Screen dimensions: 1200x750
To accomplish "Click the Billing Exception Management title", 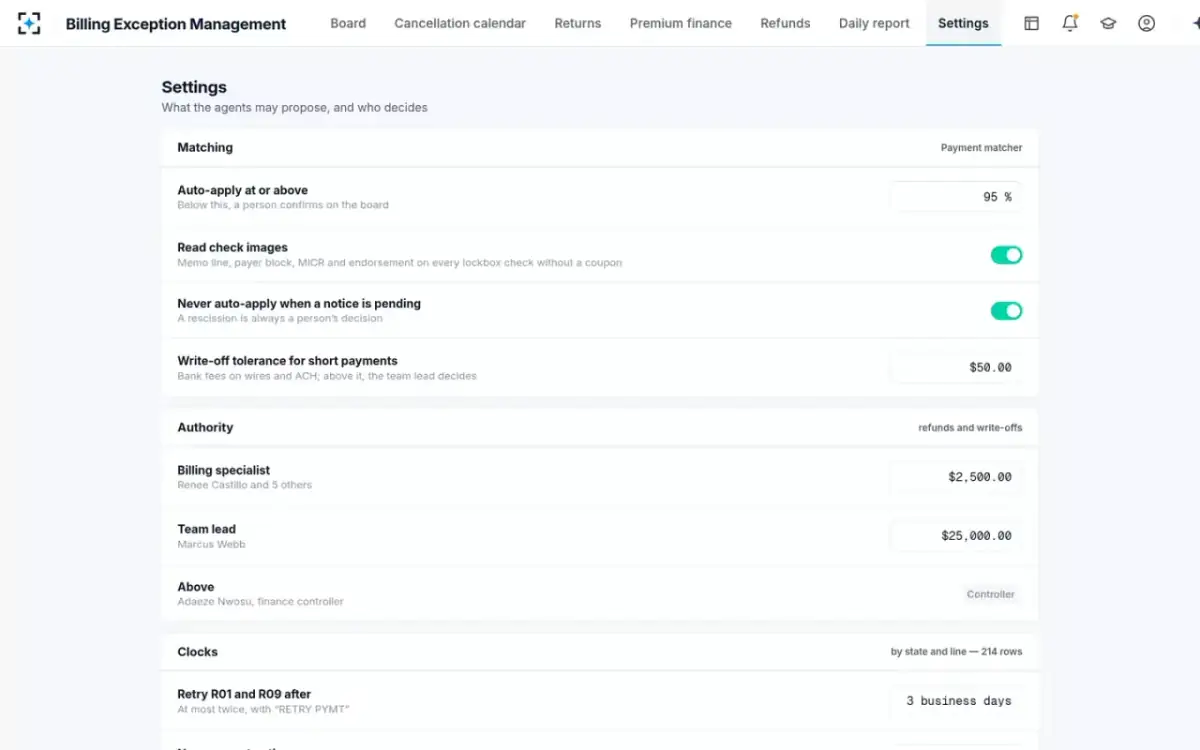I will tap(176, 24).
